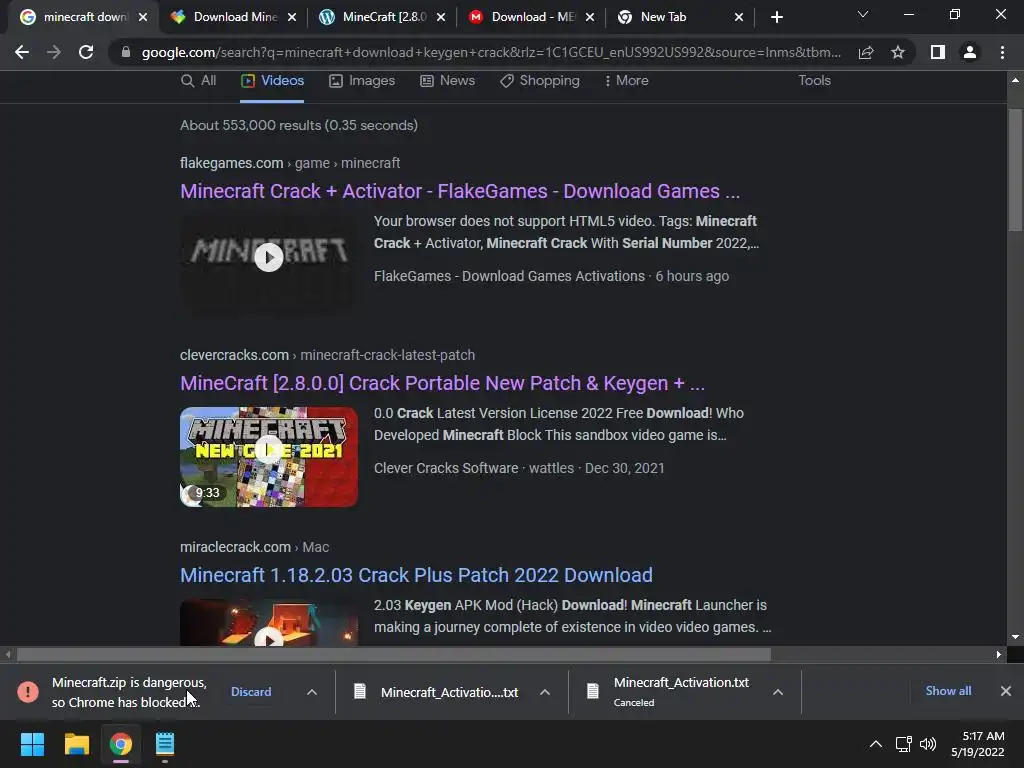Viewport: 1024px width, 768px height.
Task: Click the Chrome taskbar icon
Action: (121, 744)
